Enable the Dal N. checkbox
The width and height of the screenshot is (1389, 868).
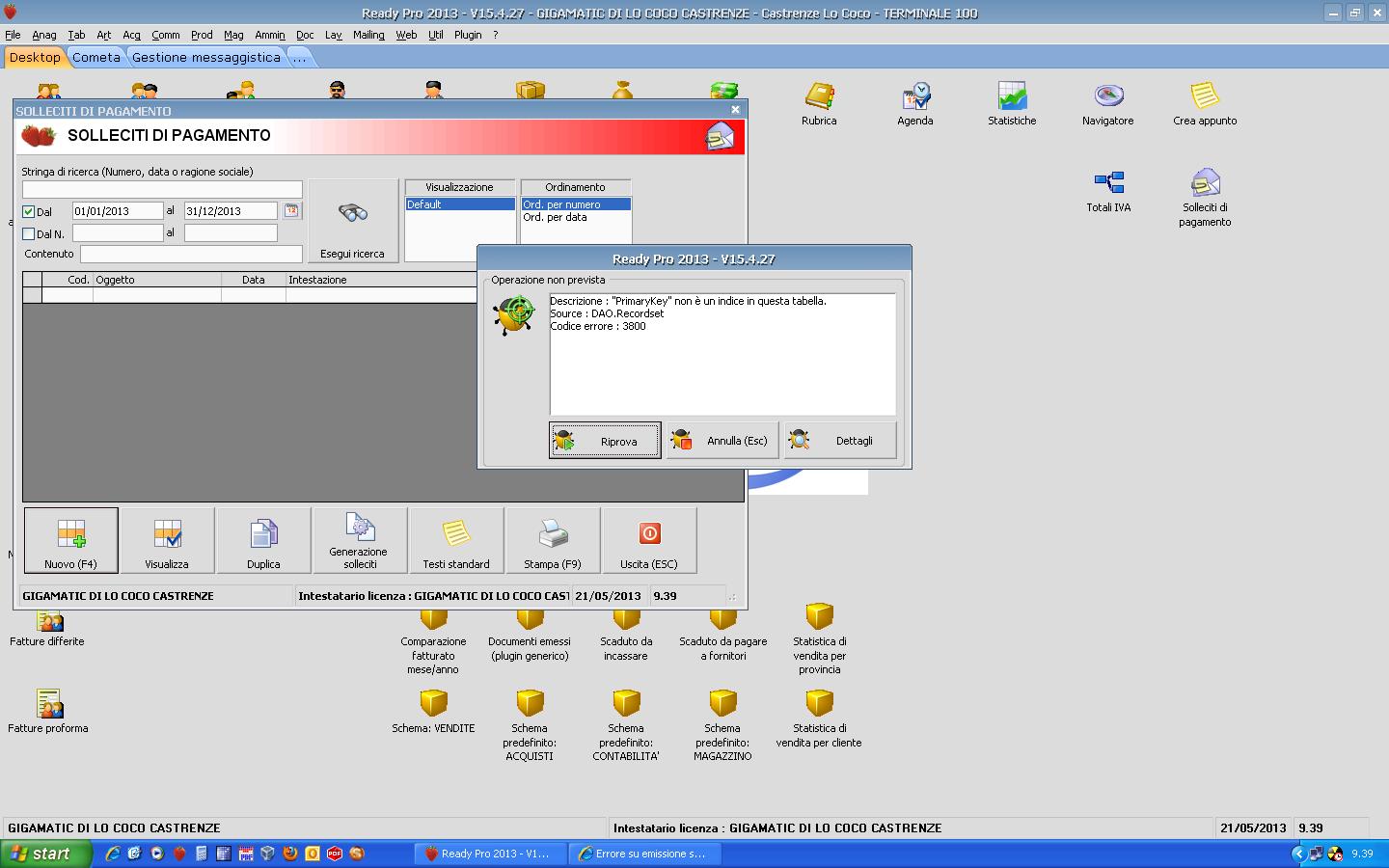tap(29, 233)
